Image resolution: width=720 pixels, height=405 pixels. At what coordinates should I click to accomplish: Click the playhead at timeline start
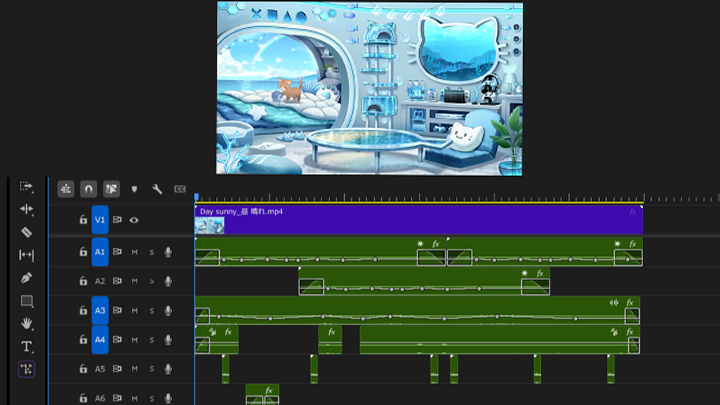197,197
